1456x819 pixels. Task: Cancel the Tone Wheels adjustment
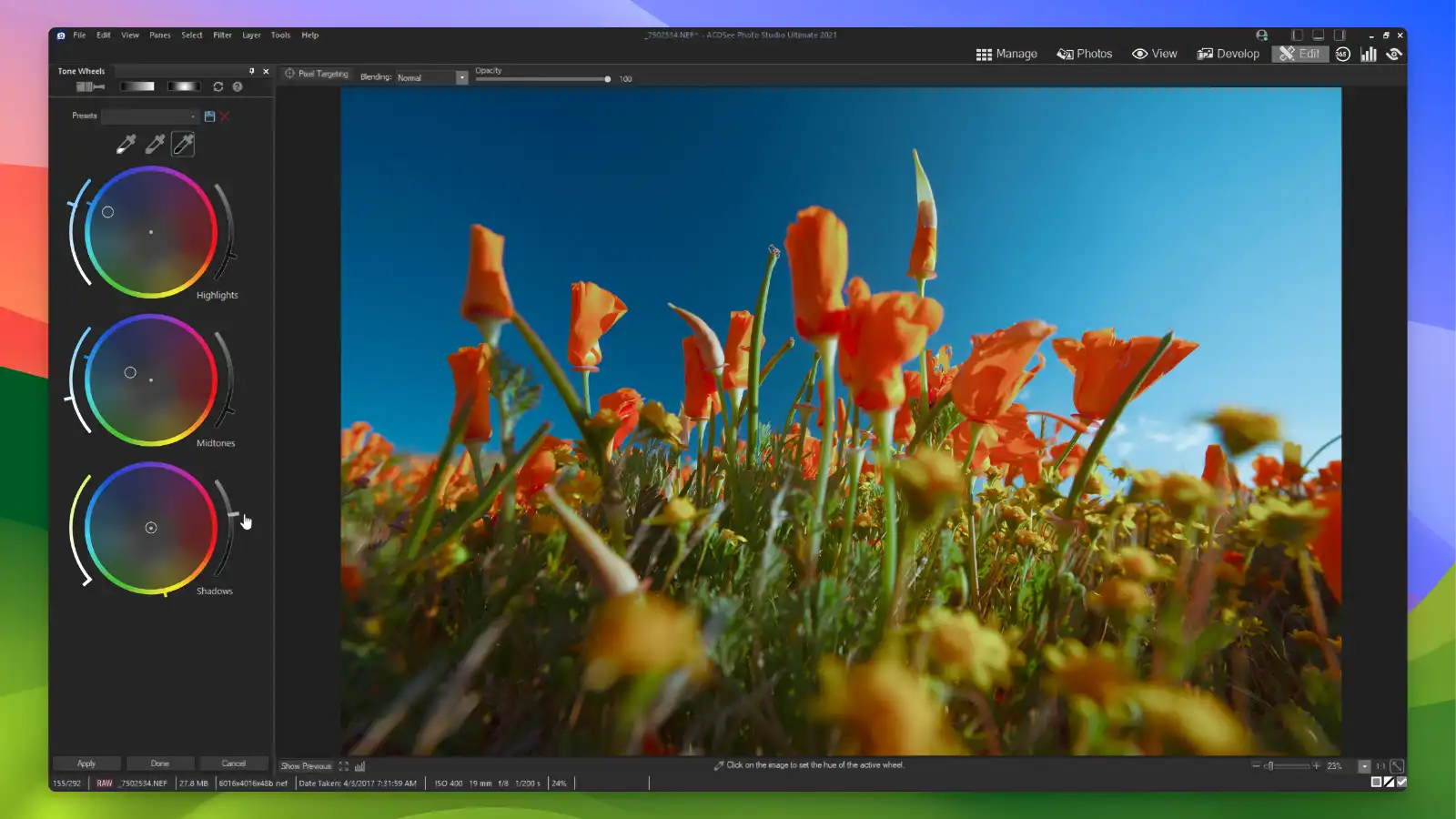(x=234, y=763)
